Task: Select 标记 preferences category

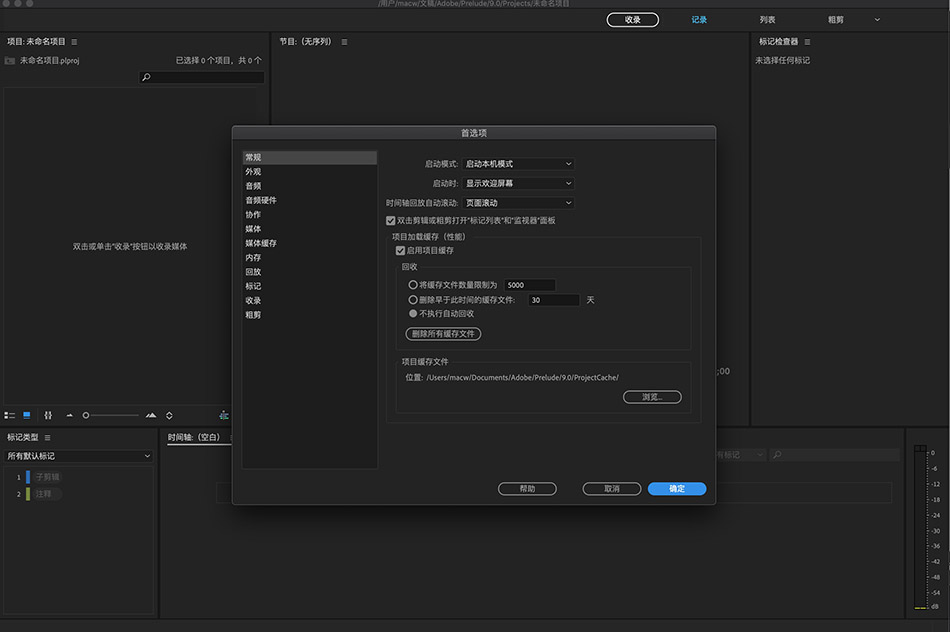Action: (310, 286)
